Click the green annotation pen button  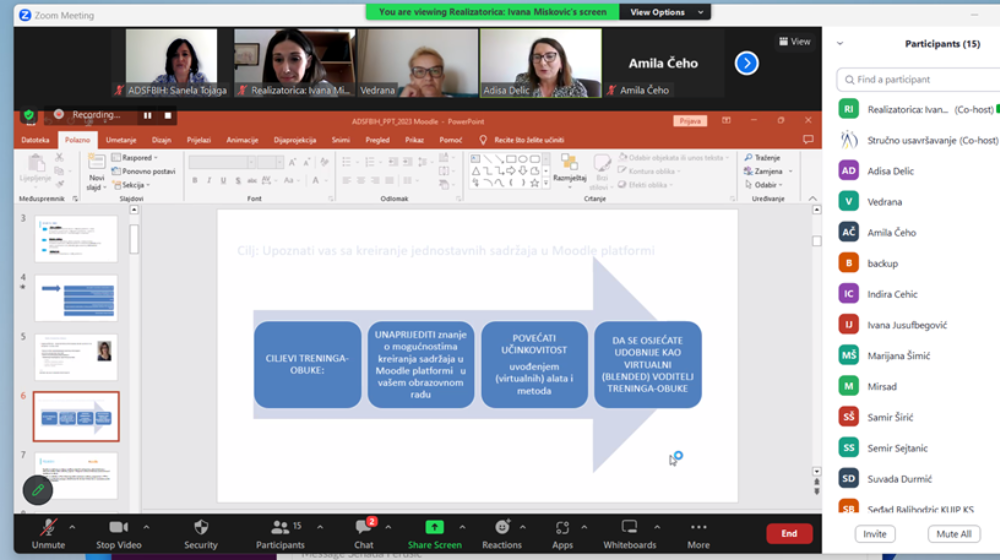click(38, 490)
